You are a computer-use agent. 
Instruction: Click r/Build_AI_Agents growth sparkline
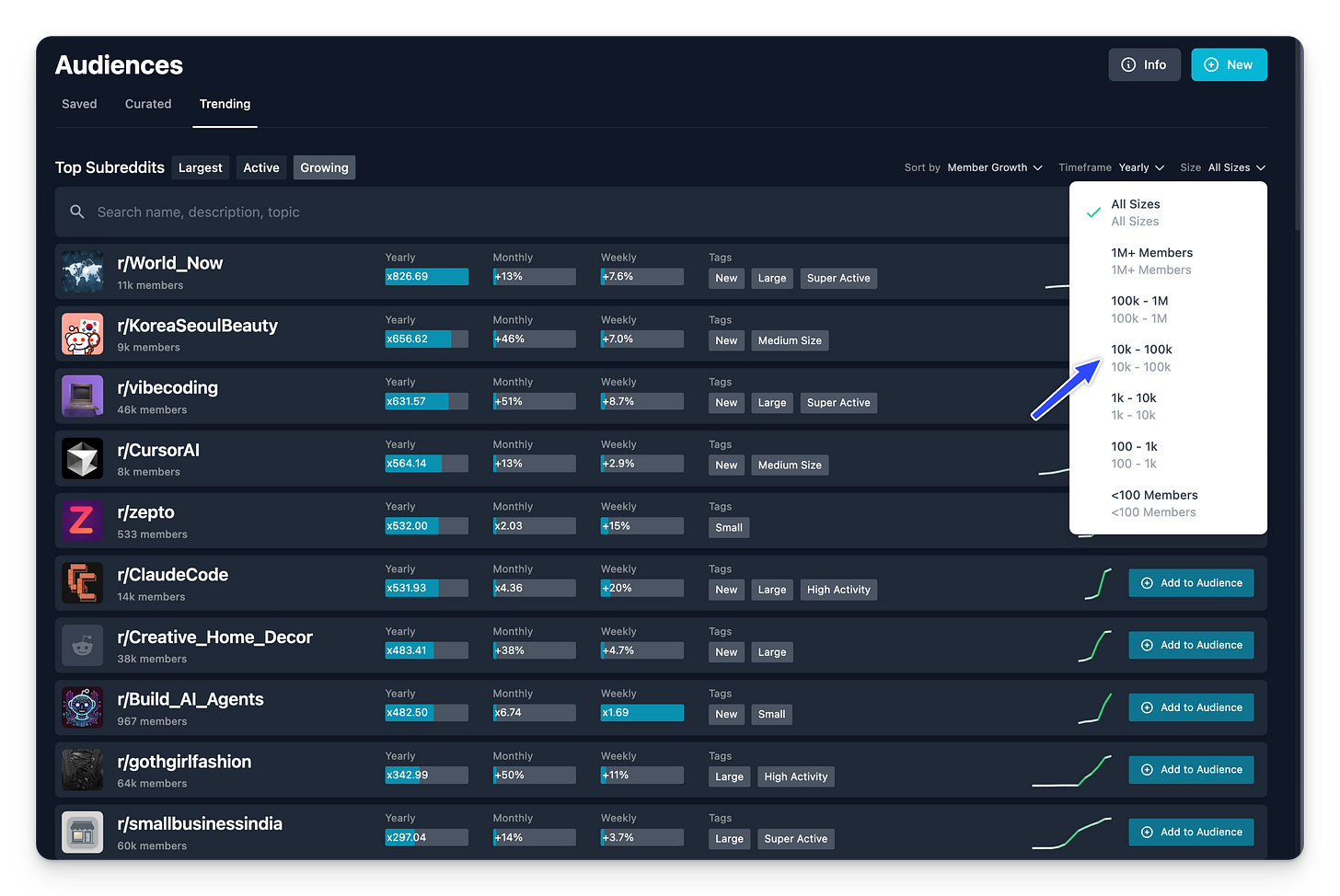point(1095,707)
